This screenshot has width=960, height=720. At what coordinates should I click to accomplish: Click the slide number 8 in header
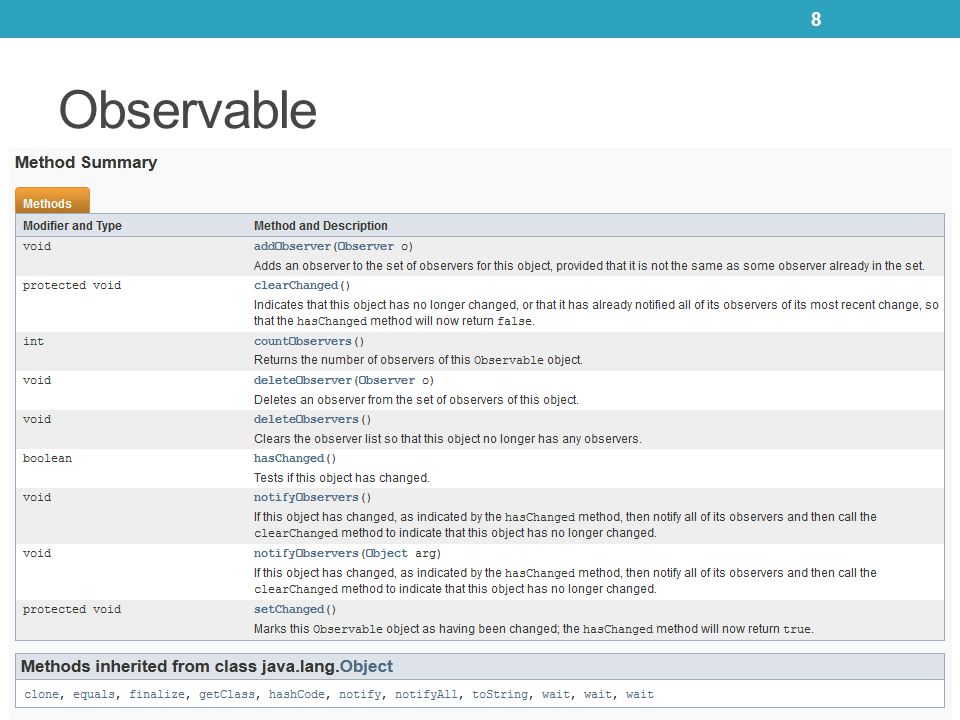pos(816,19)
